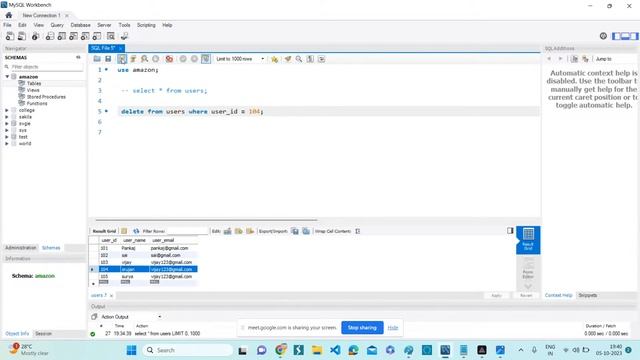Toggle Wrap Cell Content option
This screenshot has height=360, width=640.
(358, 231)
